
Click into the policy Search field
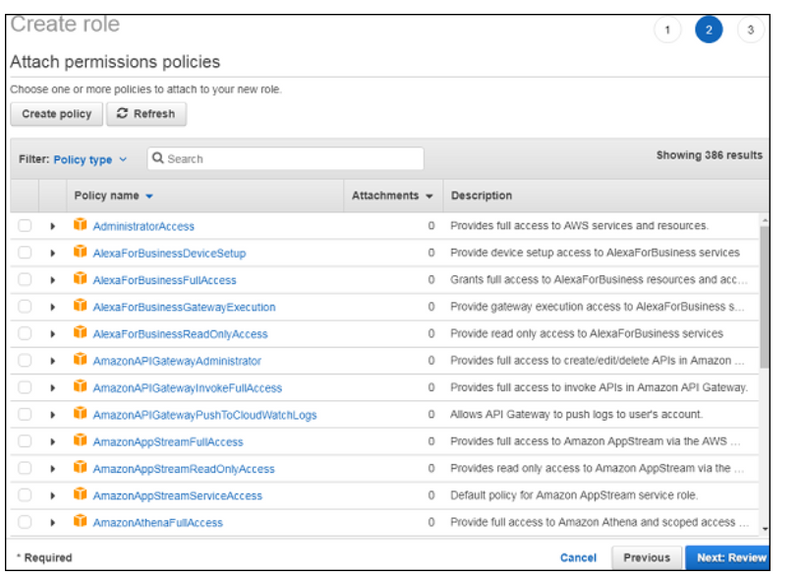point(290,159)
